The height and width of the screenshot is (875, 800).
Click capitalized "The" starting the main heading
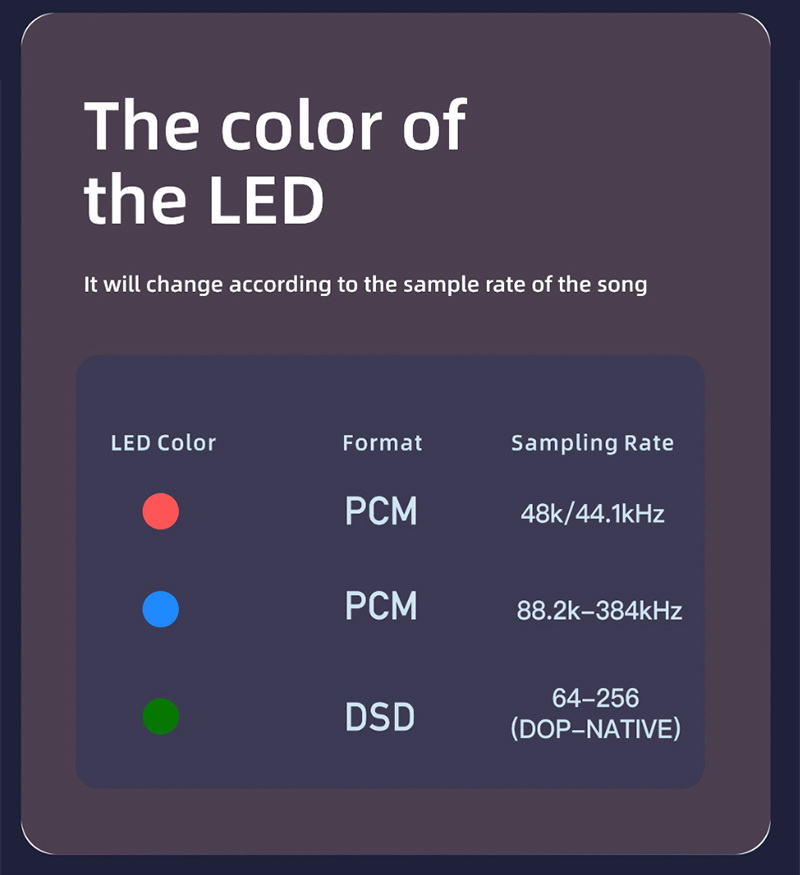click(x=142, y=126)
